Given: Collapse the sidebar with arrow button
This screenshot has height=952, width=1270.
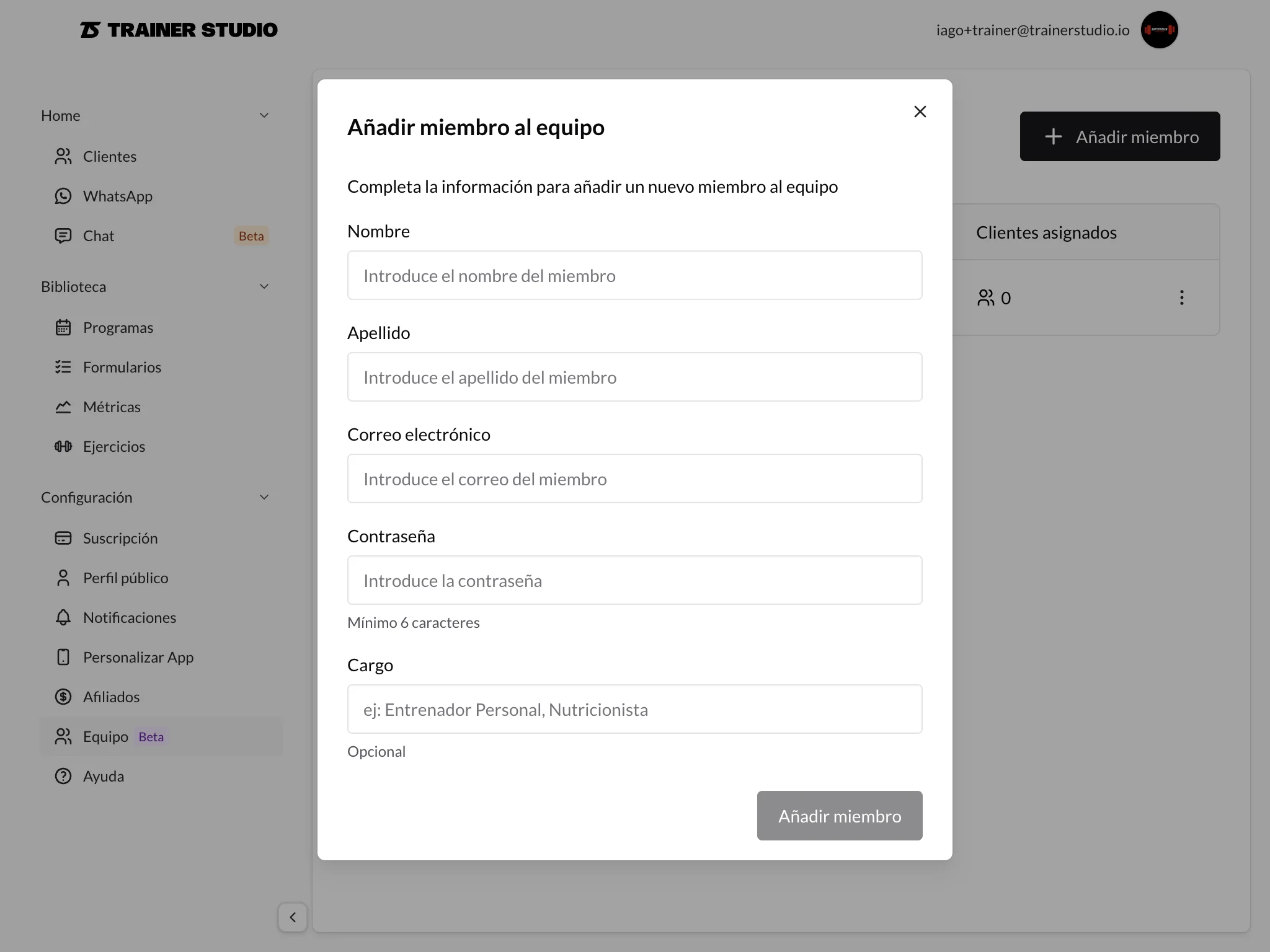Looking at the screenshot, I should pos(293,917).
